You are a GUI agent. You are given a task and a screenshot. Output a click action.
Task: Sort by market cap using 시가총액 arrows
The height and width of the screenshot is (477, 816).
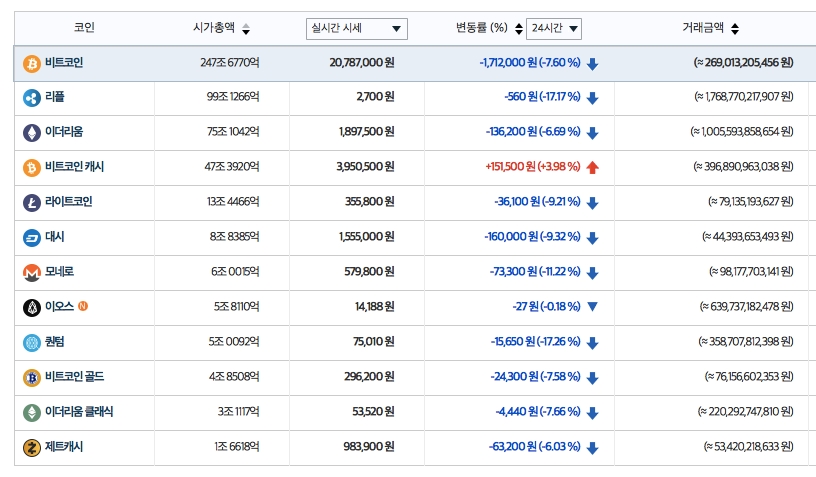click(x=246, y=29)
